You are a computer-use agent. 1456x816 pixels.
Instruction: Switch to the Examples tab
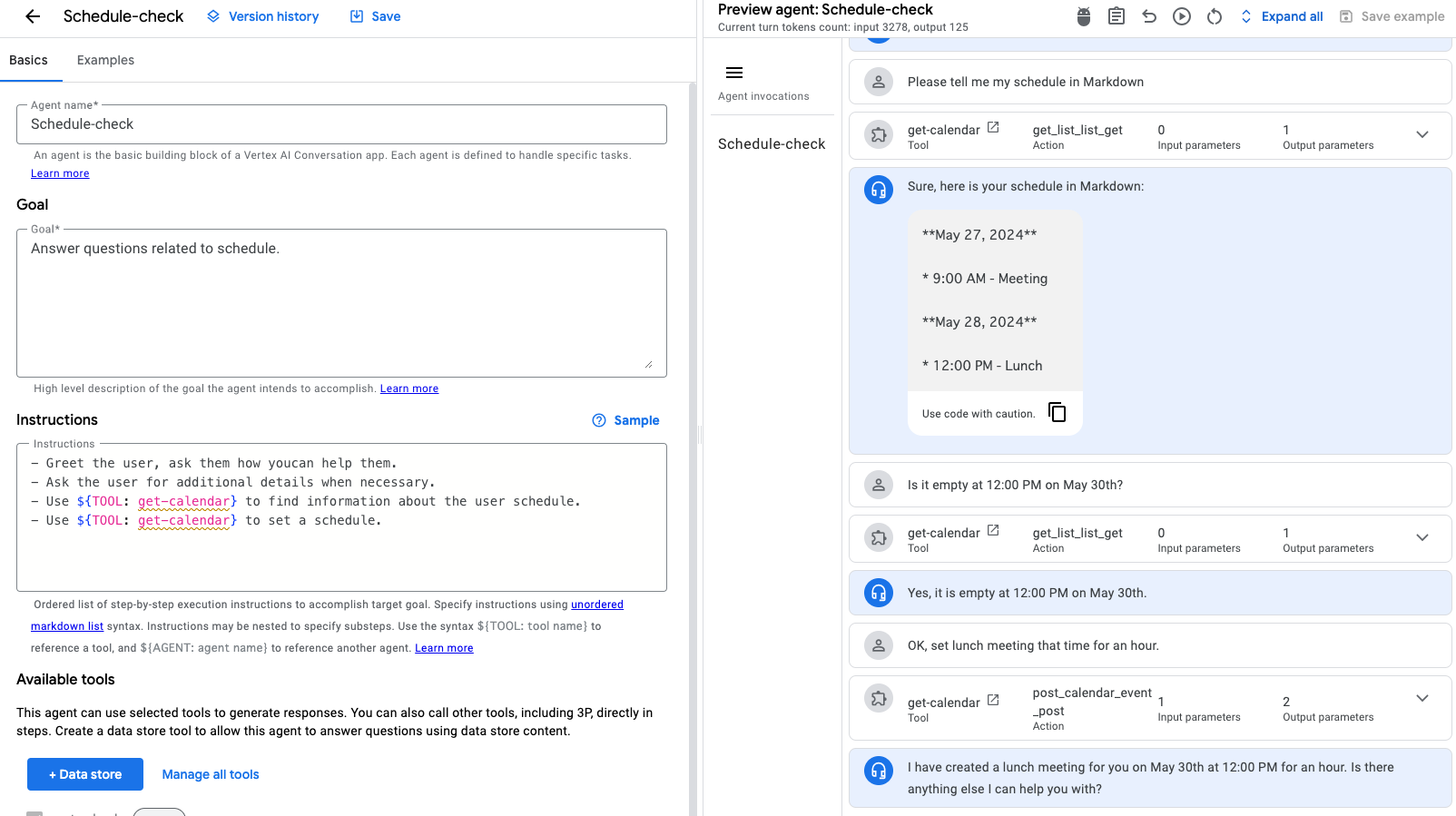click(x=105, y=60)
